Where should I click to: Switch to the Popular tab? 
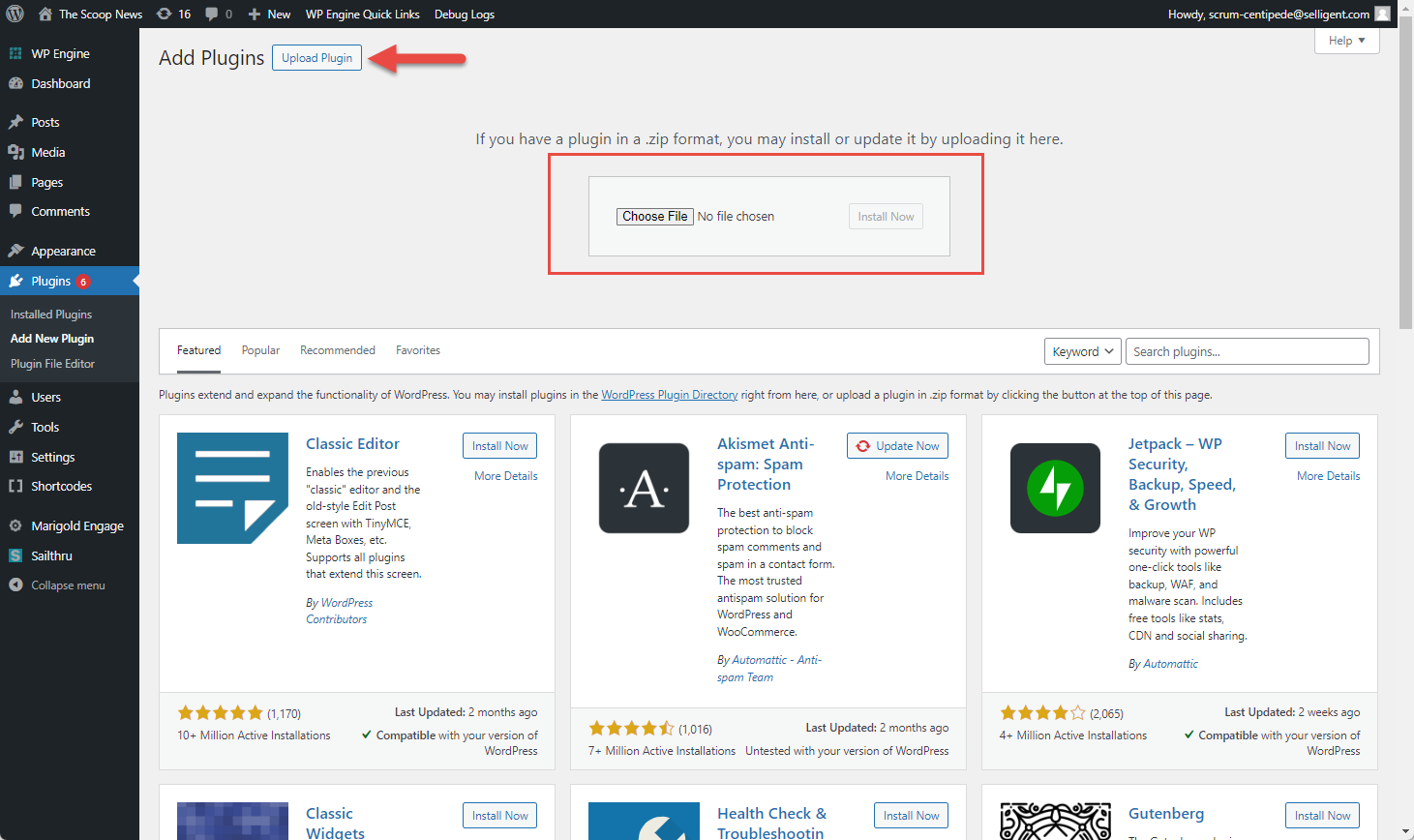click(260, 350)
